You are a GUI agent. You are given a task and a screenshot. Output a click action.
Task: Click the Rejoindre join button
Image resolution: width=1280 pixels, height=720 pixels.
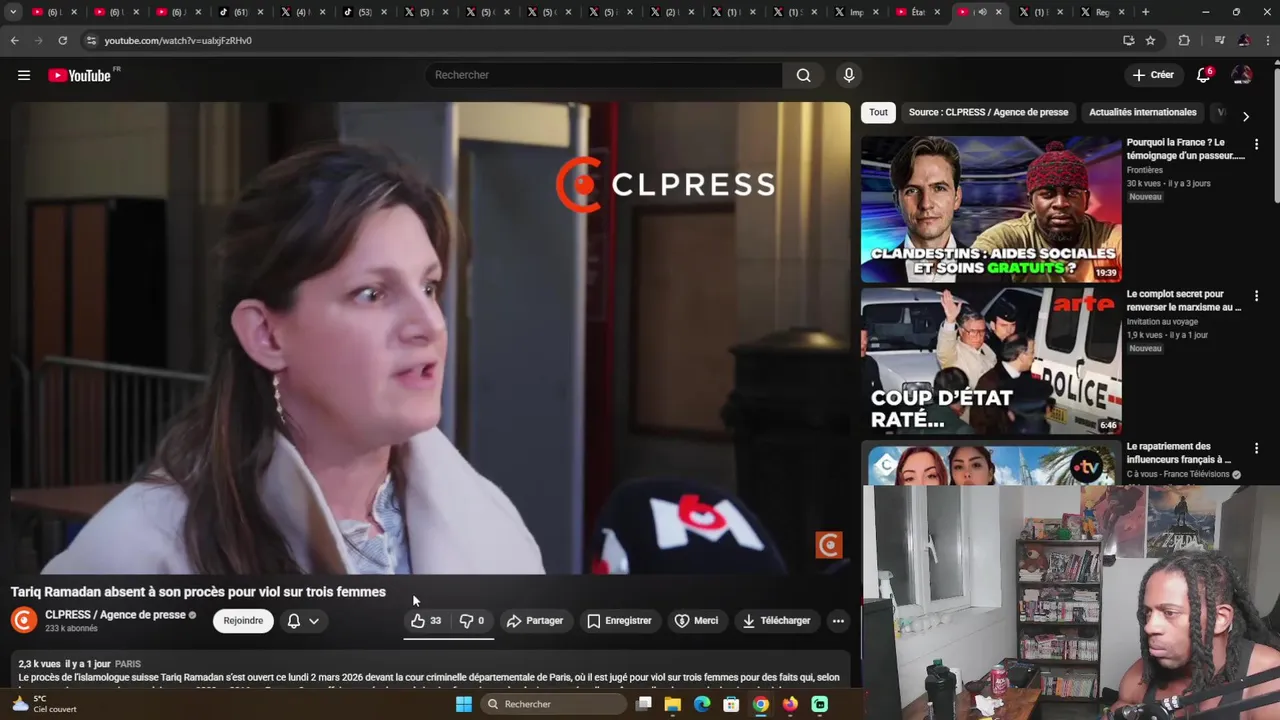[x=243, y=621]
